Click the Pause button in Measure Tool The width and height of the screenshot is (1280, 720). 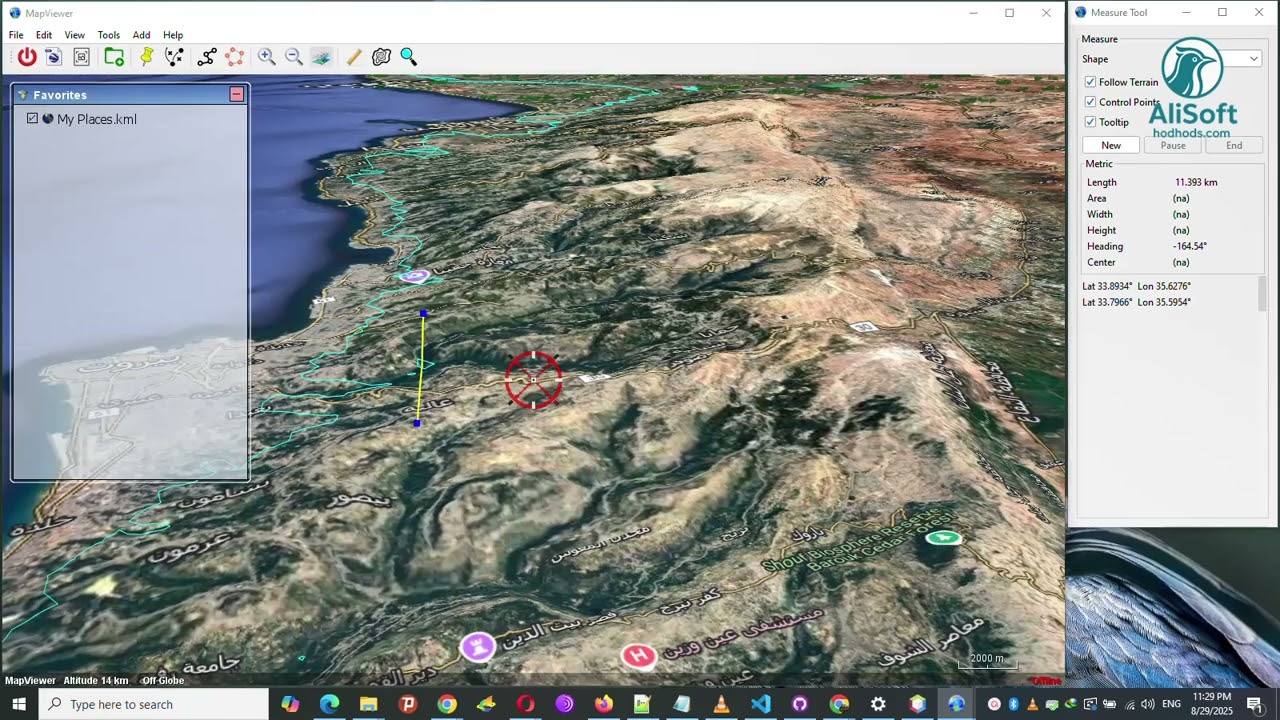(1173, 145)
